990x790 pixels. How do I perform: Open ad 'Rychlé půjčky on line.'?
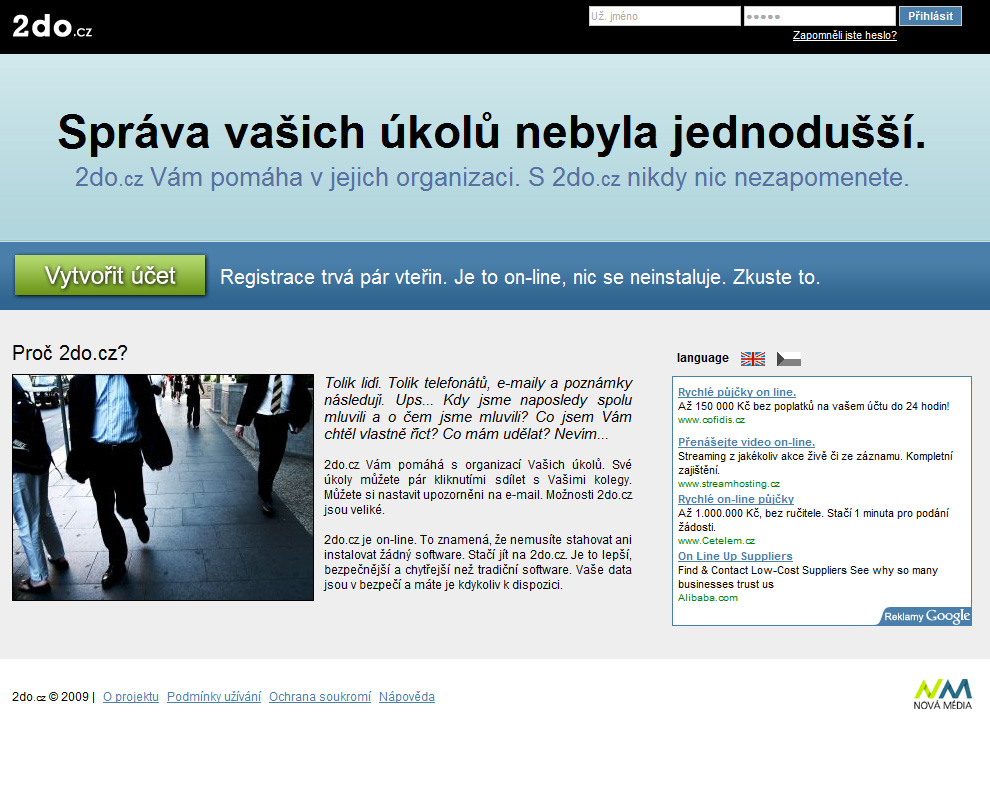(x=737, y=392)
